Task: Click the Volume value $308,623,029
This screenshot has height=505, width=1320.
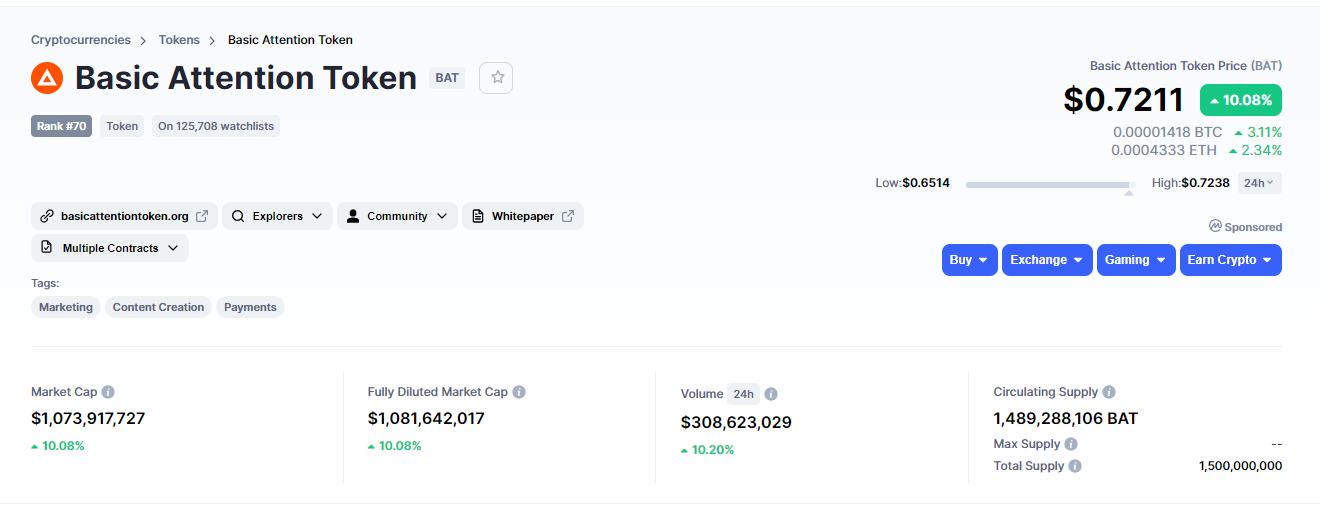Action: pyautogui.click(x=736, y=422)
